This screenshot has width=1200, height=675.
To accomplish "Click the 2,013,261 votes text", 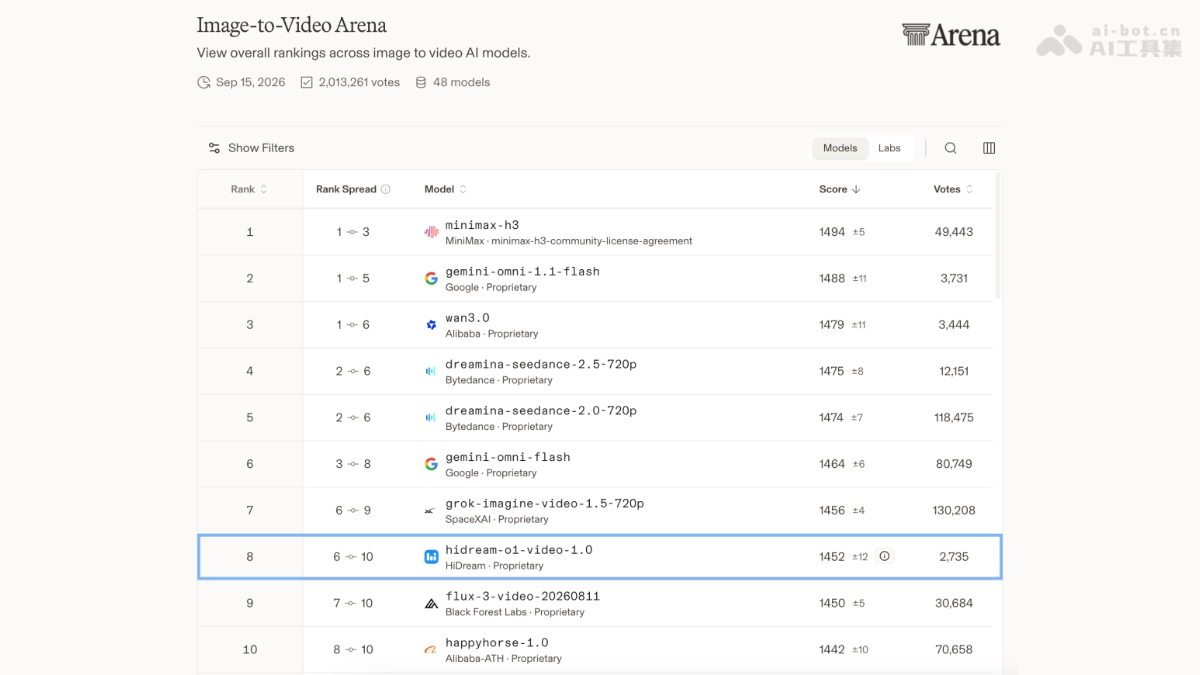I will pyautogui.click(x=359, y=82).
